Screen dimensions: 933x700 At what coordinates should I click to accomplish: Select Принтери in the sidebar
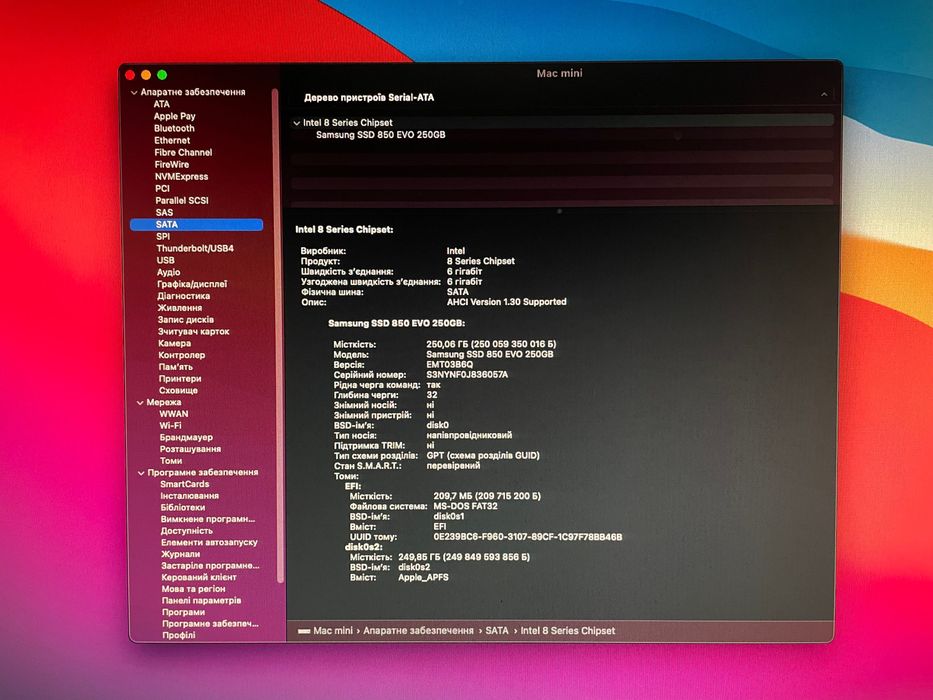(x=180, y=379)
